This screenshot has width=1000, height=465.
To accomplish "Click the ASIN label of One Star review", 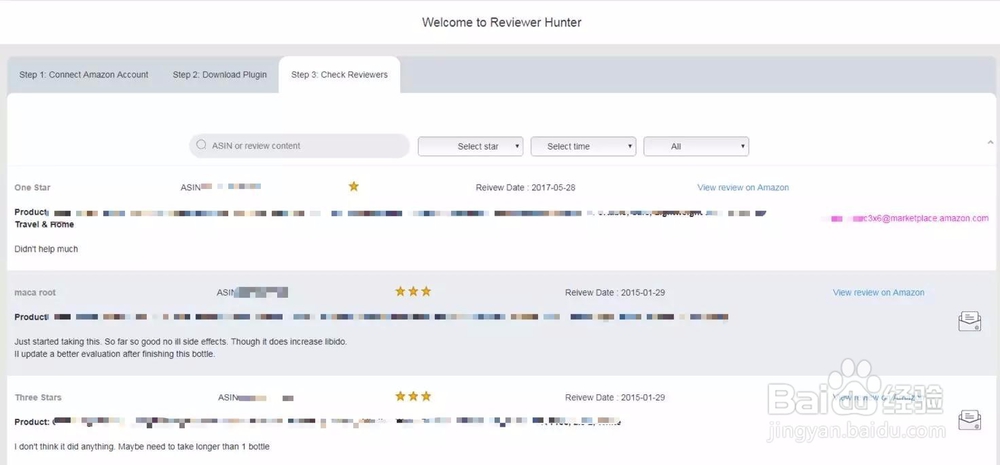I will tap(191, 187).
